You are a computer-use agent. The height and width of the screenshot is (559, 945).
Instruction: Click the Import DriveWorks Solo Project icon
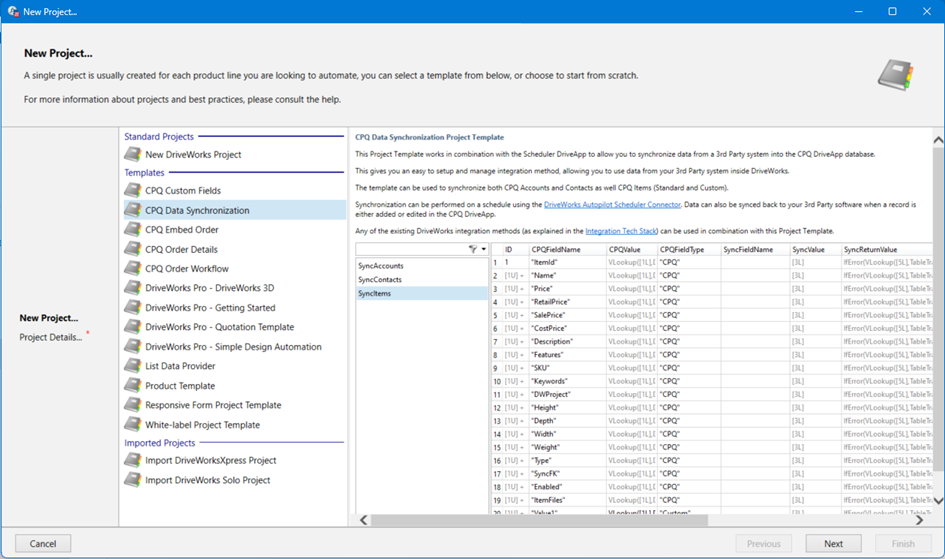point(133,480)
